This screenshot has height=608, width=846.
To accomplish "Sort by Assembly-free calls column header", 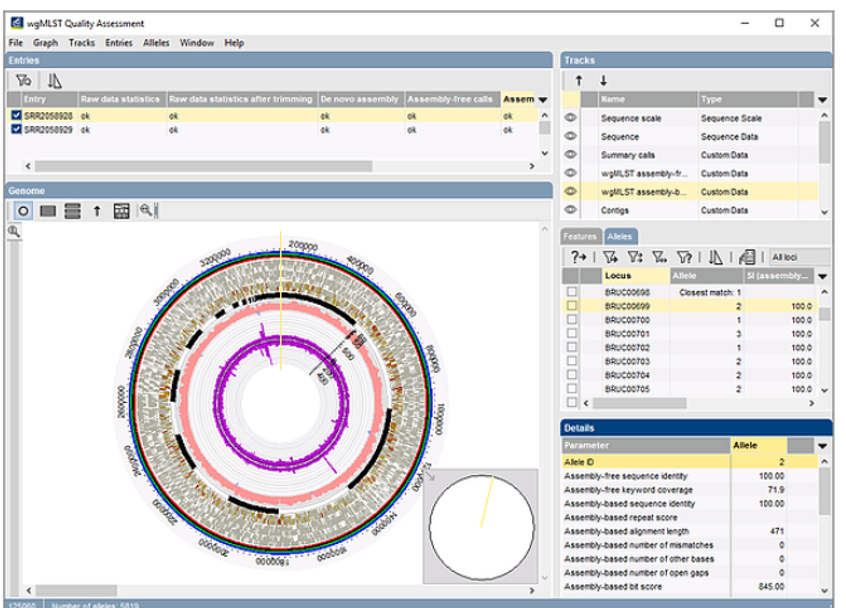I will click(x=451, y=99).
